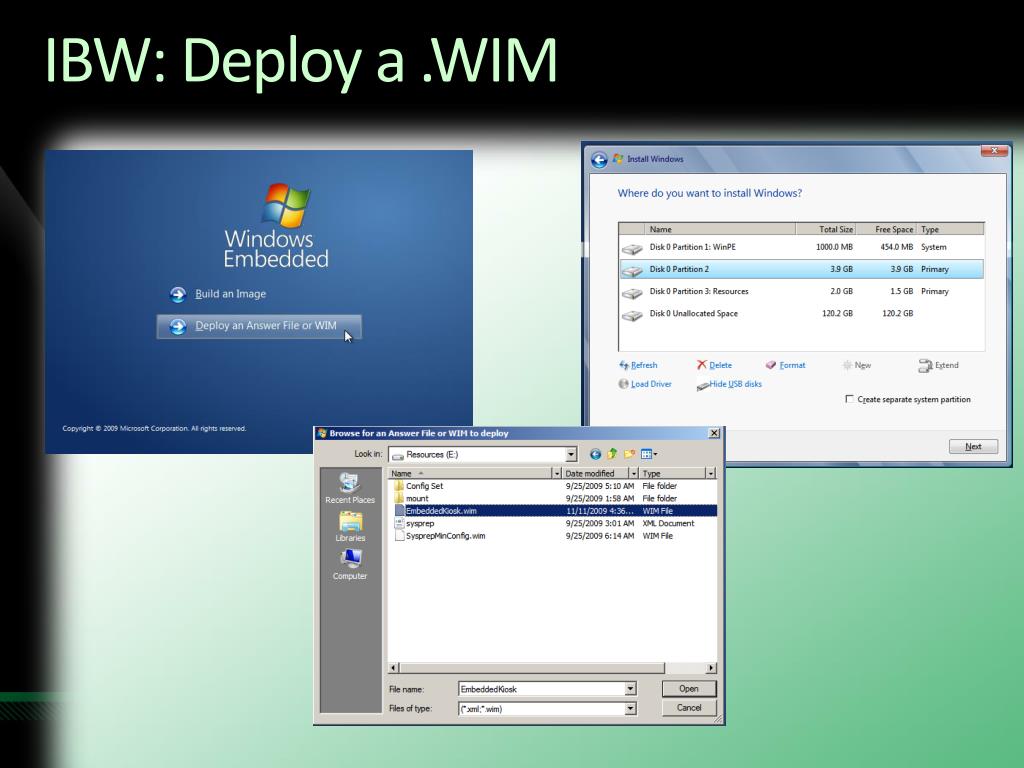The height and width of the screenshot is (768, 1024).
Task: Click Build an Image arrow icon
Action: pyautogui.click(x=178, y=295)
